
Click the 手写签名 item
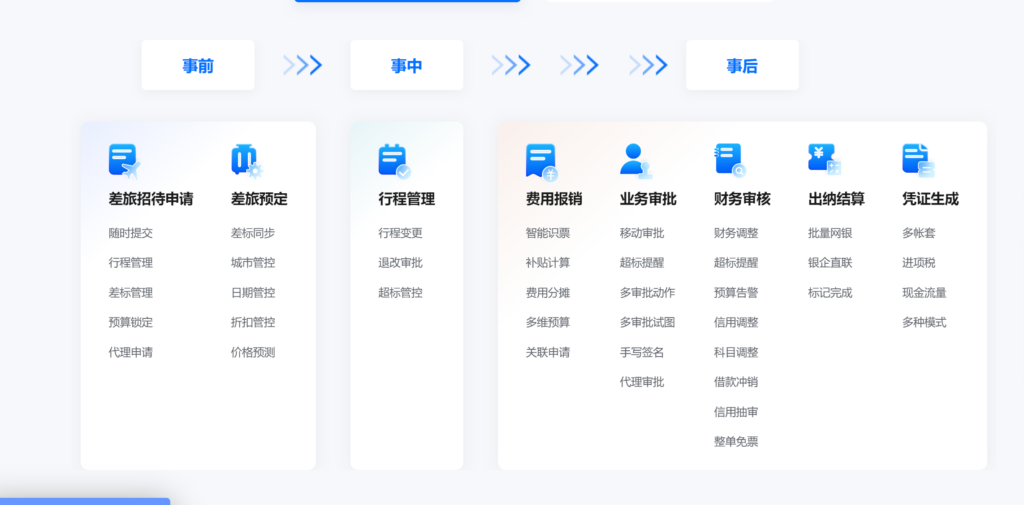(x=641, y=352)
